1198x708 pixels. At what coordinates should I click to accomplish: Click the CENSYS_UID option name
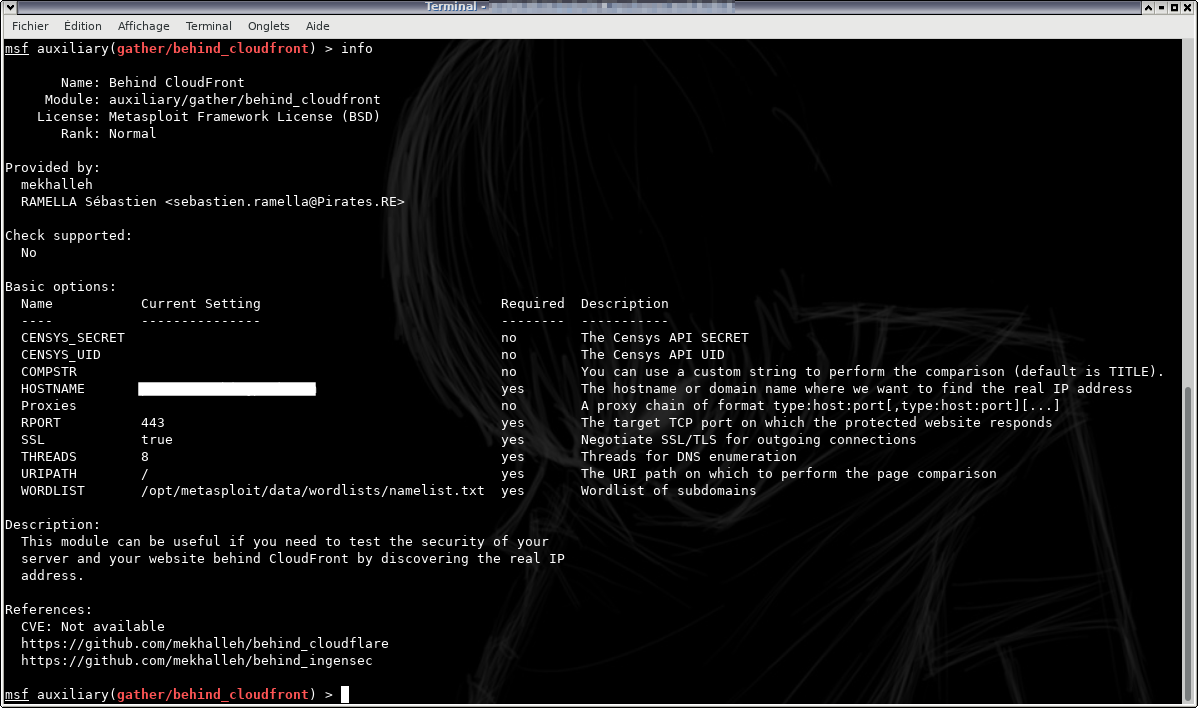pyautogui.click(x=60, y=354)
